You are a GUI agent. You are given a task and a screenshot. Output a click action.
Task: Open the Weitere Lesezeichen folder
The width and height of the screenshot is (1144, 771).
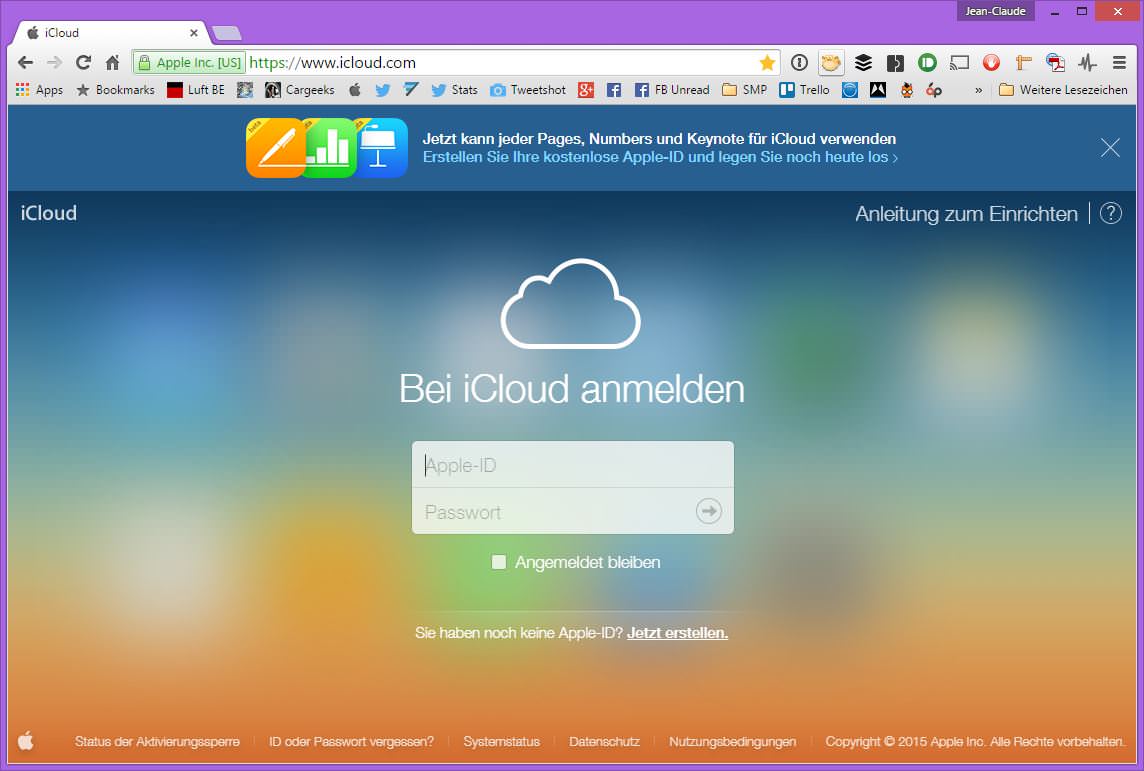[1063, 90]
